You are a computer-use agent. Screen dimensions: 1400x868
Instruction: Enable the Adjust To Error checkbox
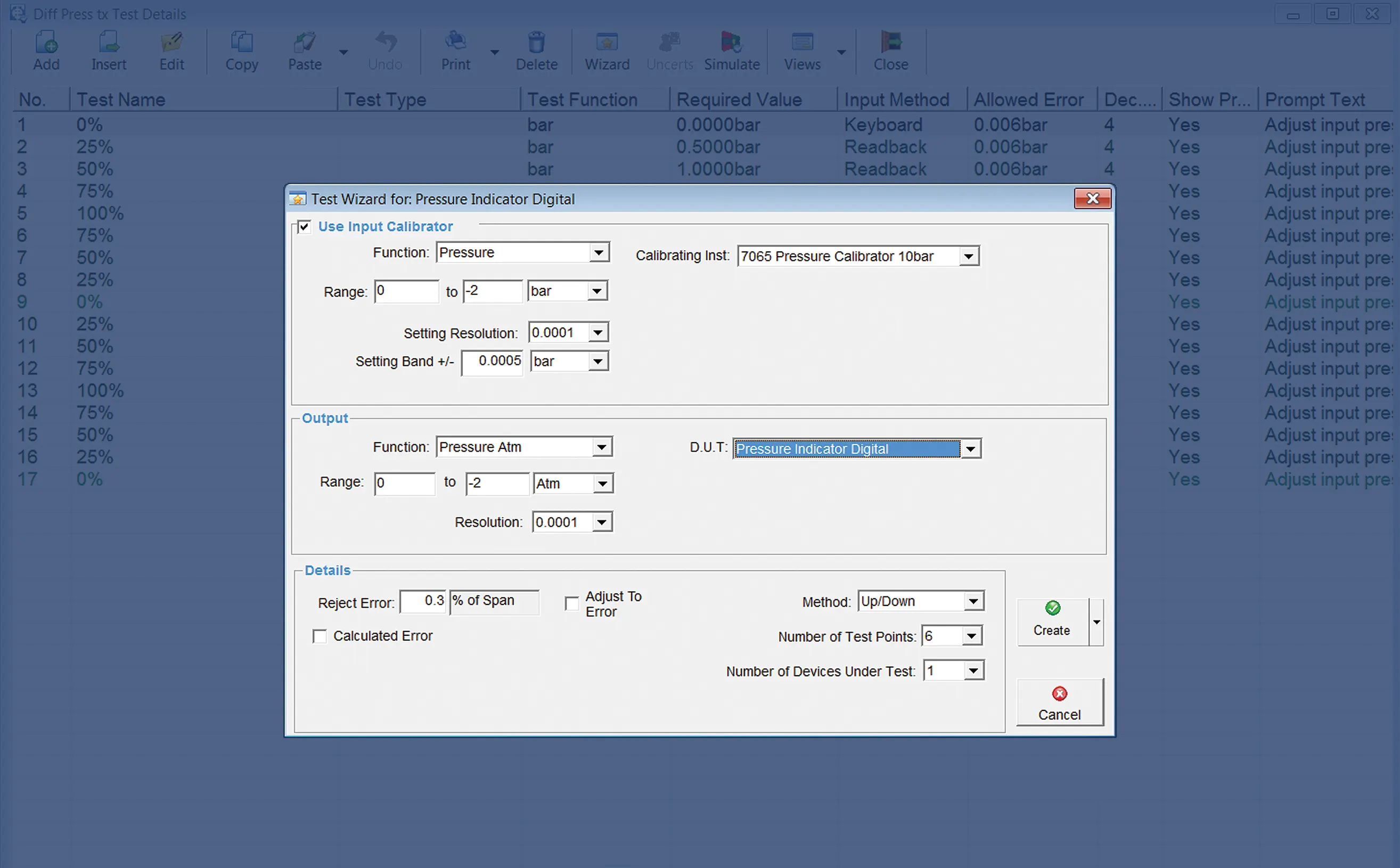572,603
